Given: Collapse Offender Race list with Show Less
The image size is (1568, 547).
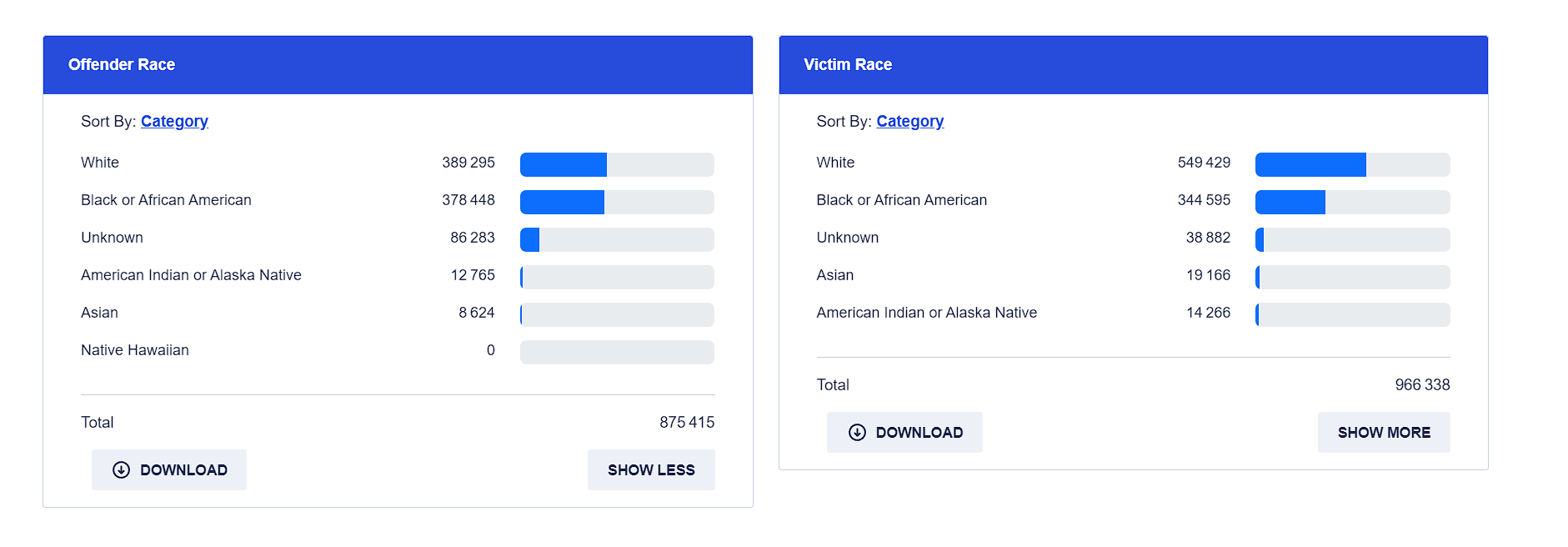Looking at the screenshot, I should tap(650, 469).
